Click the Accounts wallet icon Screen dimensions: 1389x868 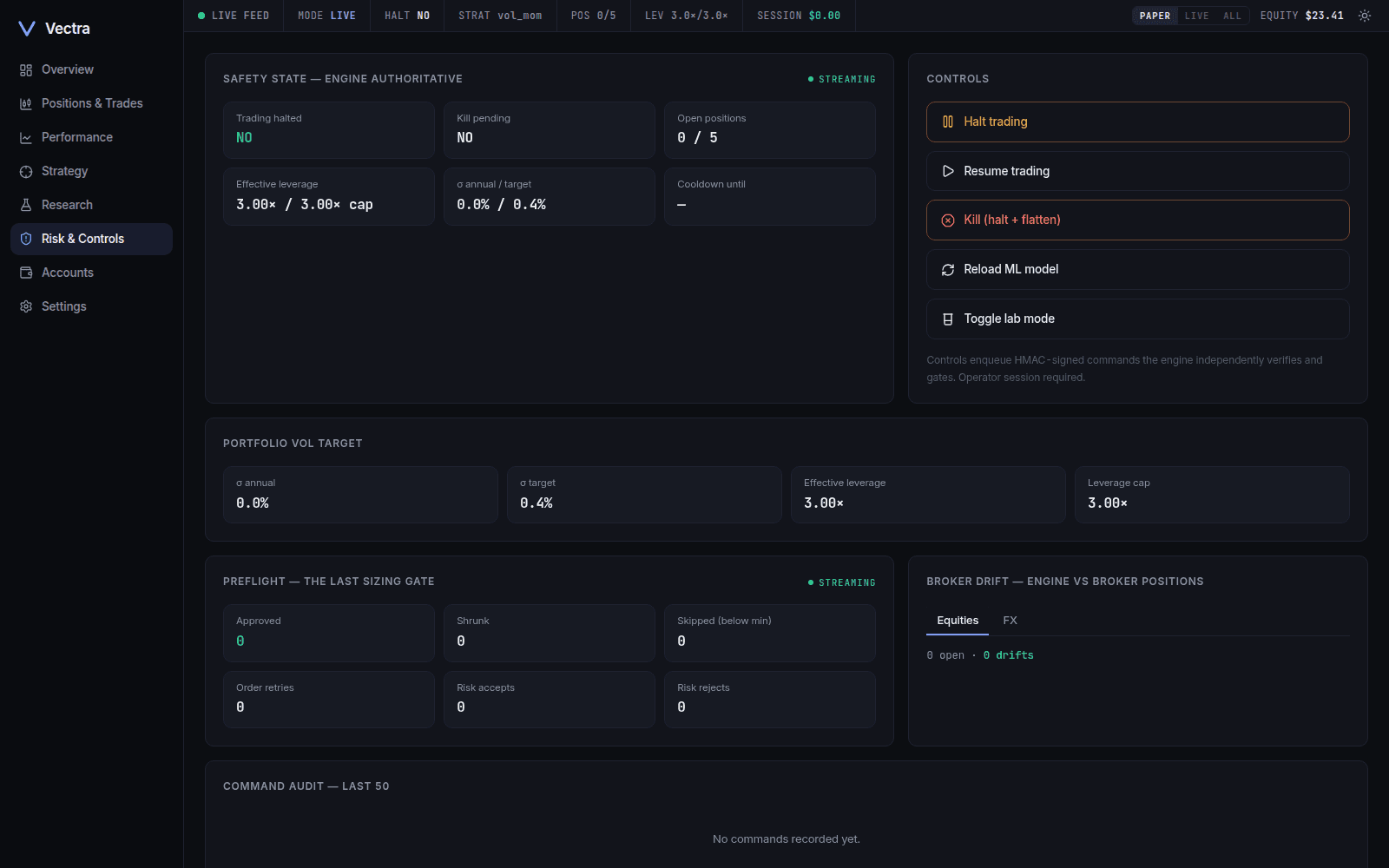point(26,273)
